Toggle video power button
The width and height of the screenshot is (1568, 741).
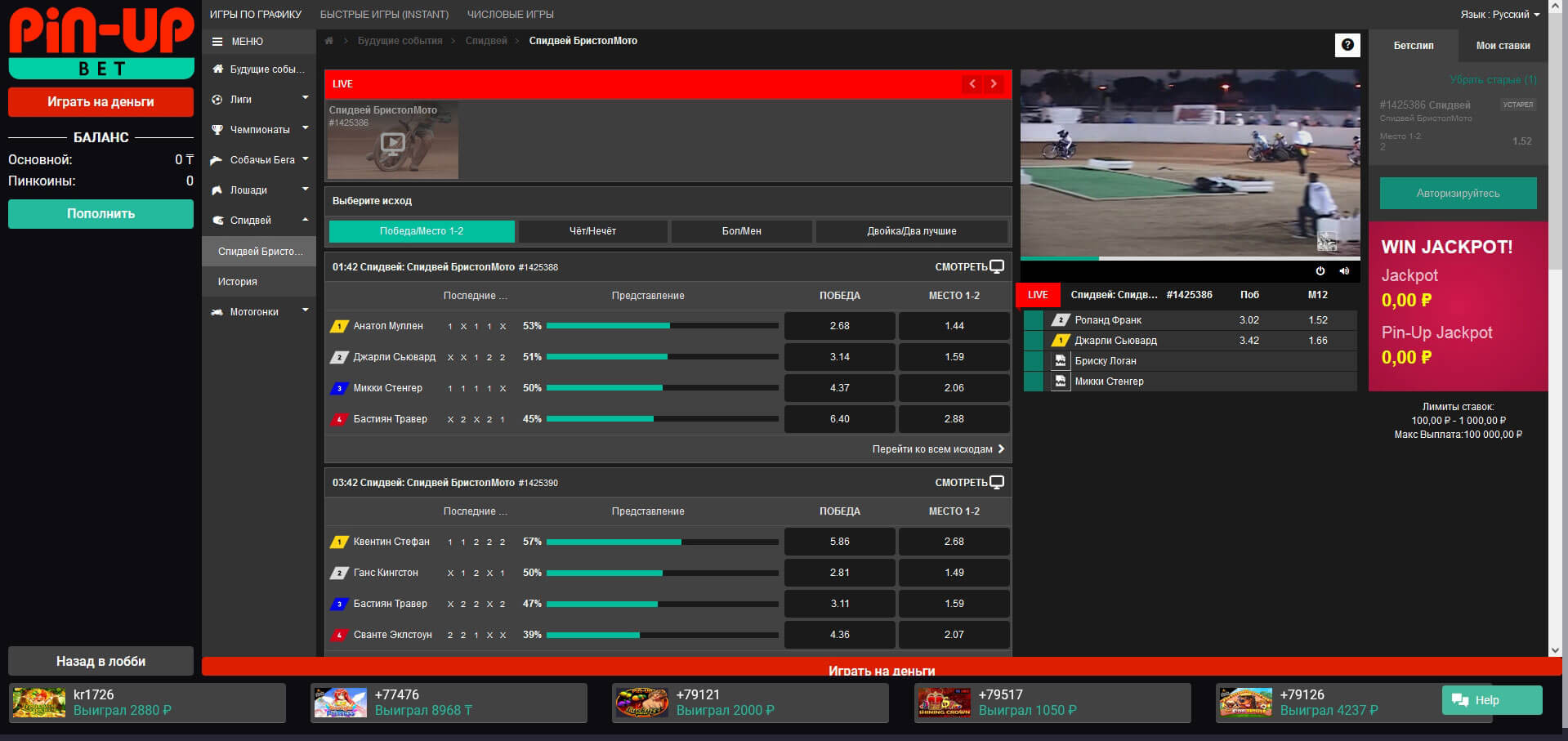pyautogui.click(x=1320, y=271)
